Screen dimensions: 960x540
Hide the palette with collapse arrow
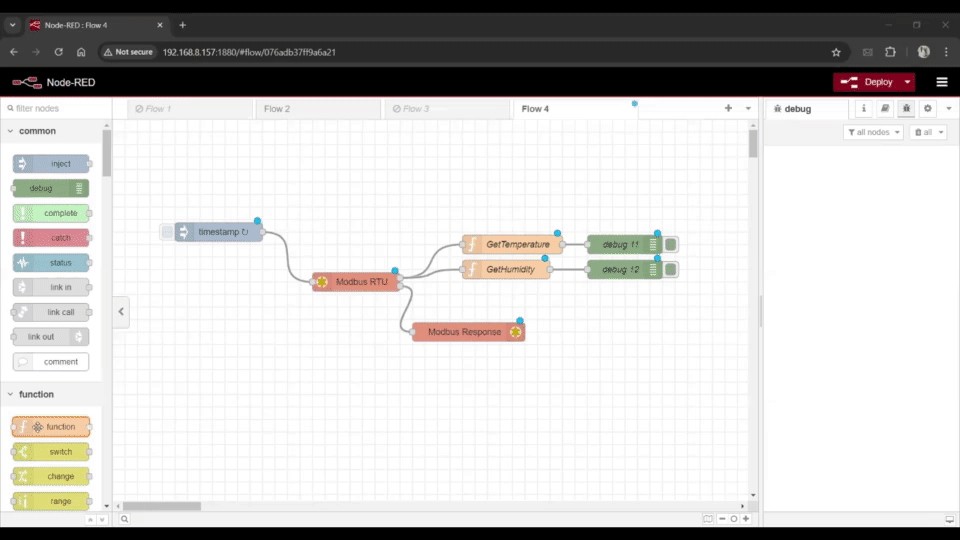pos(121,312)
